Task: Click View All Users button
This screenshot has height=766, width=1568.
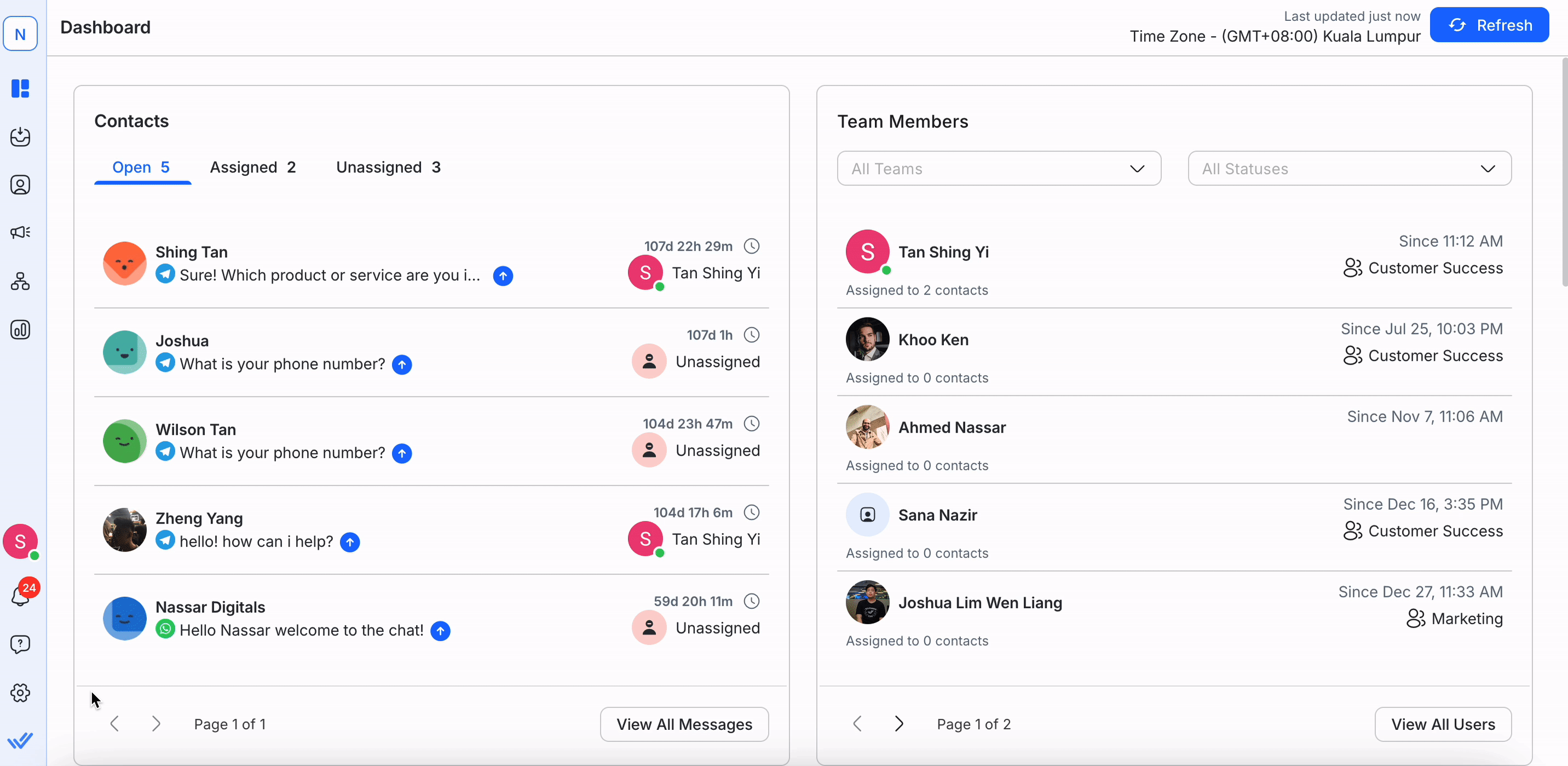Action: click(1442, 724)
